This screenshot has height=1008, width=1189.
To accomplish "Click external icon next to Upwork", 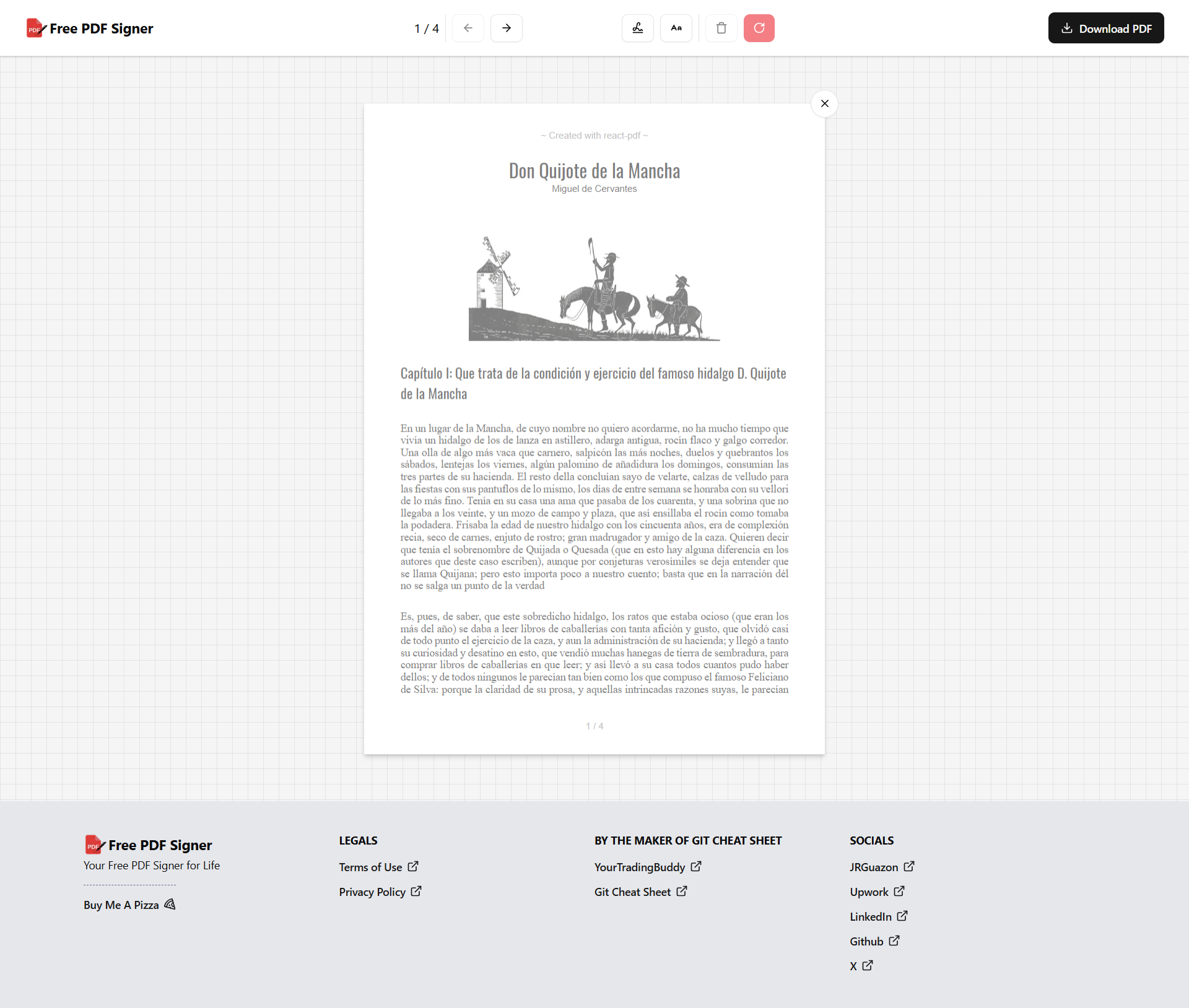I will (899, 891).
